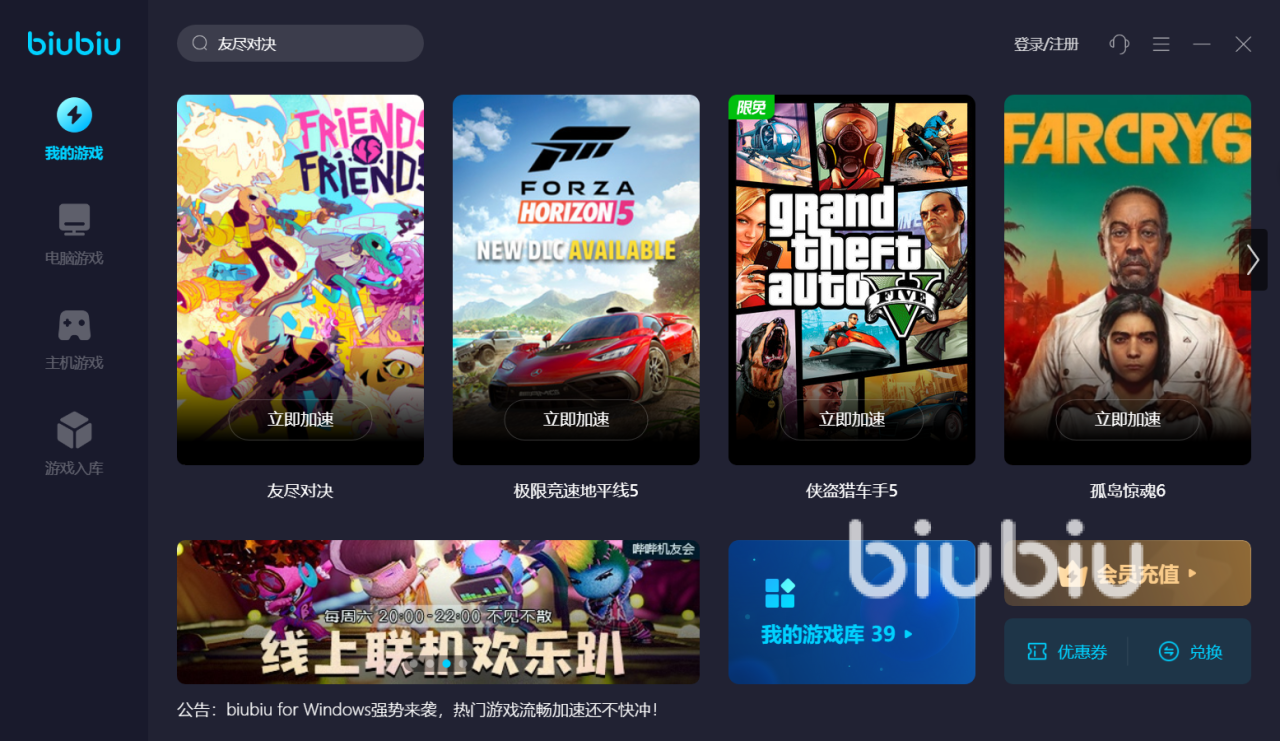Click the 优惠券 coupon icon
Viewport: 1280px width, 741px height.
pyautogui.click(x=1037, y=651)
